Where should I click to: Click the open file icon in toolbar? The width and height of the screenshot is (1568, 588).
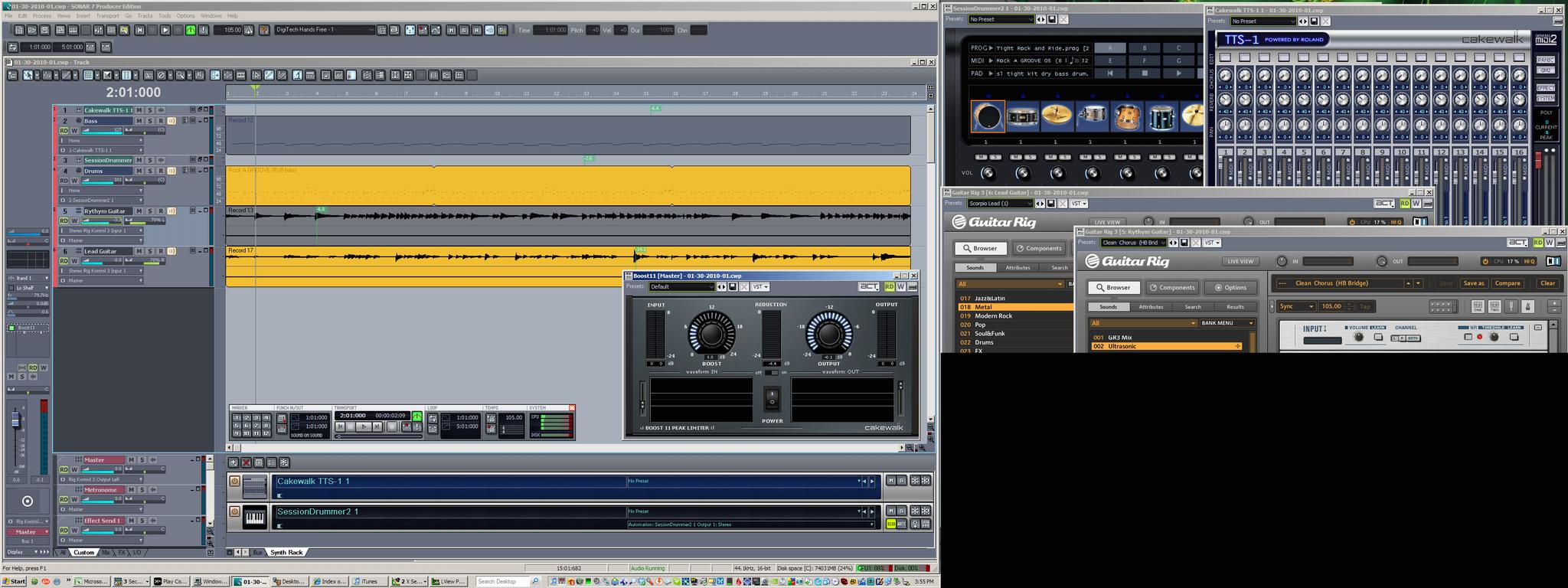pos(32,30)
